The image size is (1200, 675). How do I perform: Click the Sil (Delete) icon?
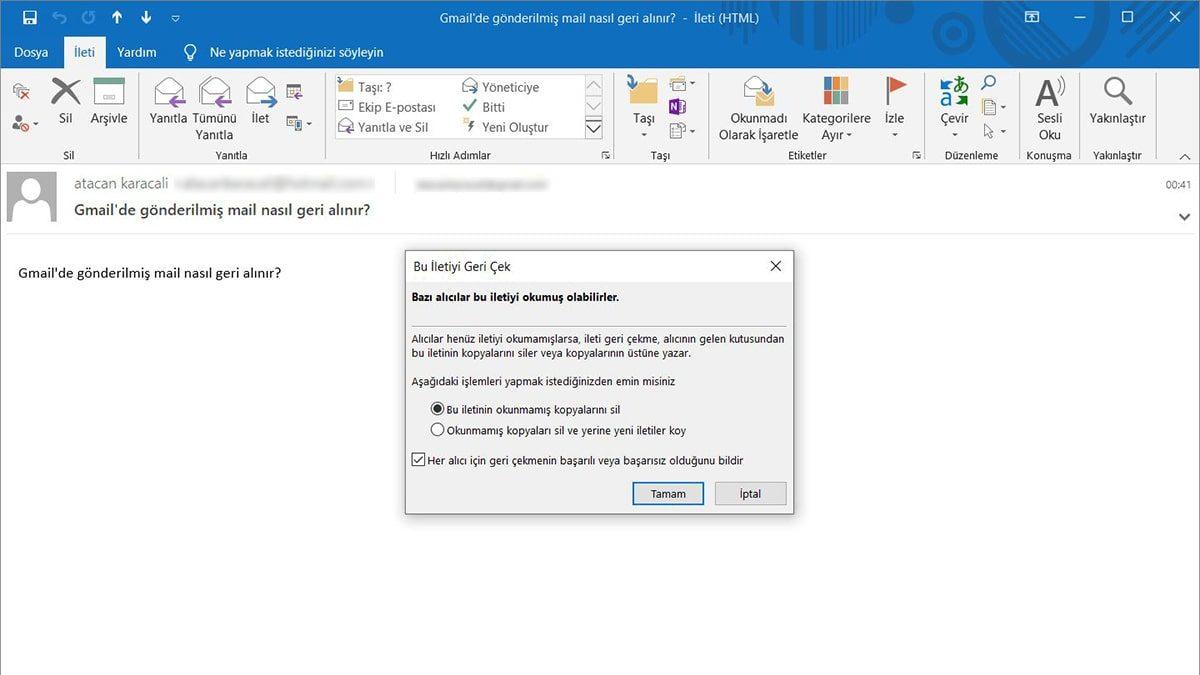[x=65, y=103]
